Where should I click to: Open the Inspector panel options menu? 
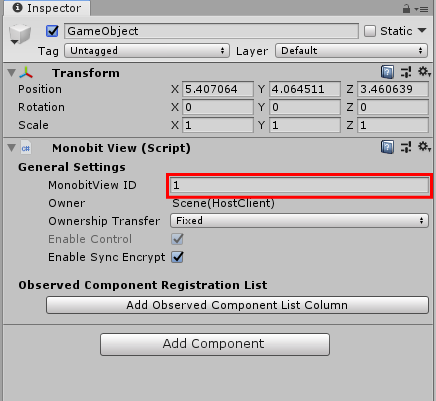(x=422, y=9)
